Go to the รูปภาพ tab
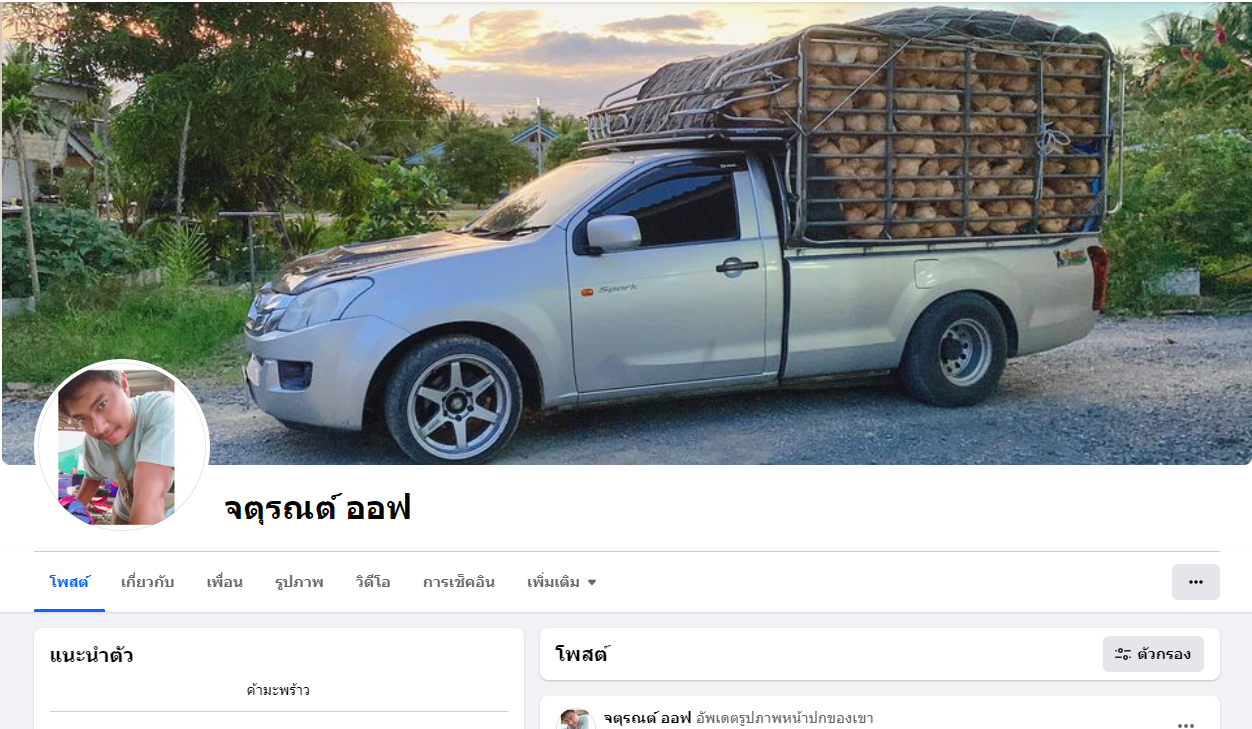1252x729 pixels. click(x=299, y=582)
